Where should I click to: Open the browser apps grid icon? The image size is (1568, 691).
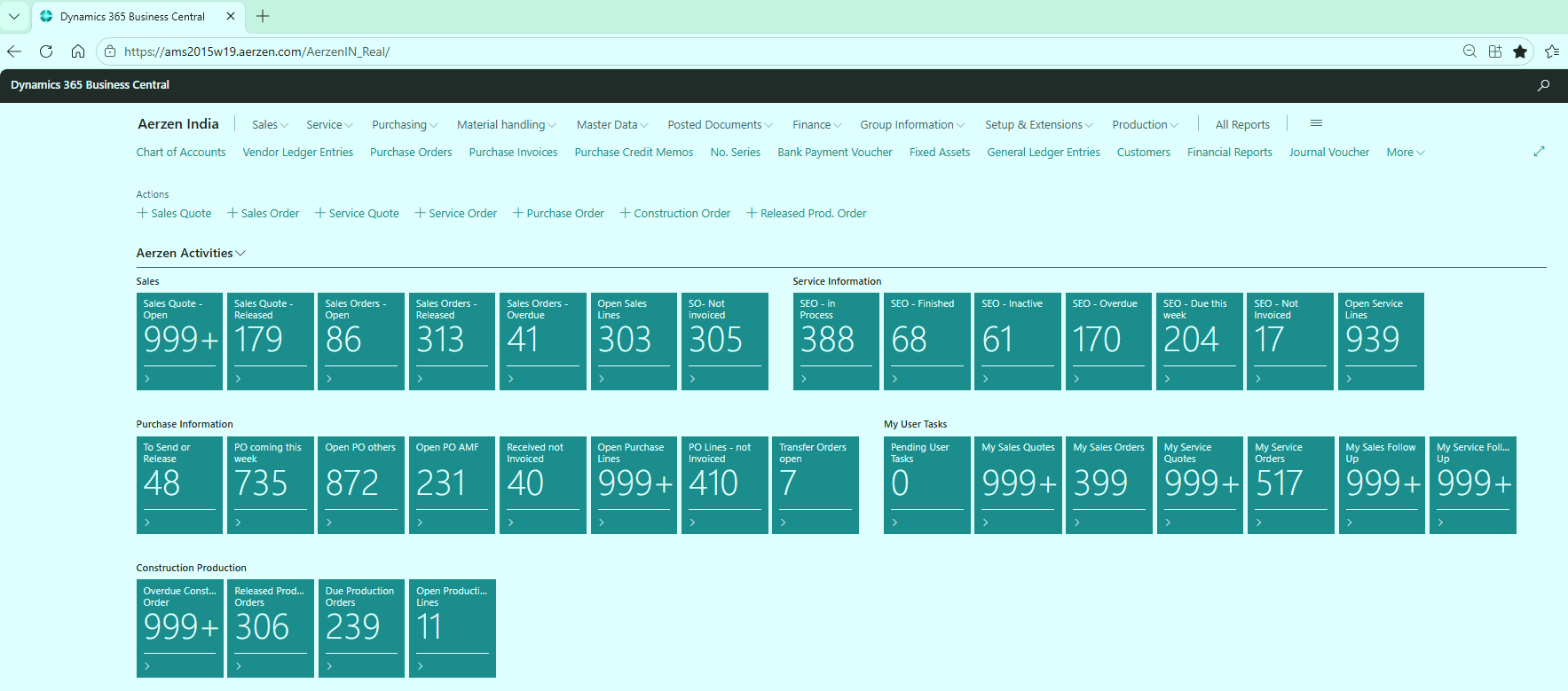[1495, 51]
